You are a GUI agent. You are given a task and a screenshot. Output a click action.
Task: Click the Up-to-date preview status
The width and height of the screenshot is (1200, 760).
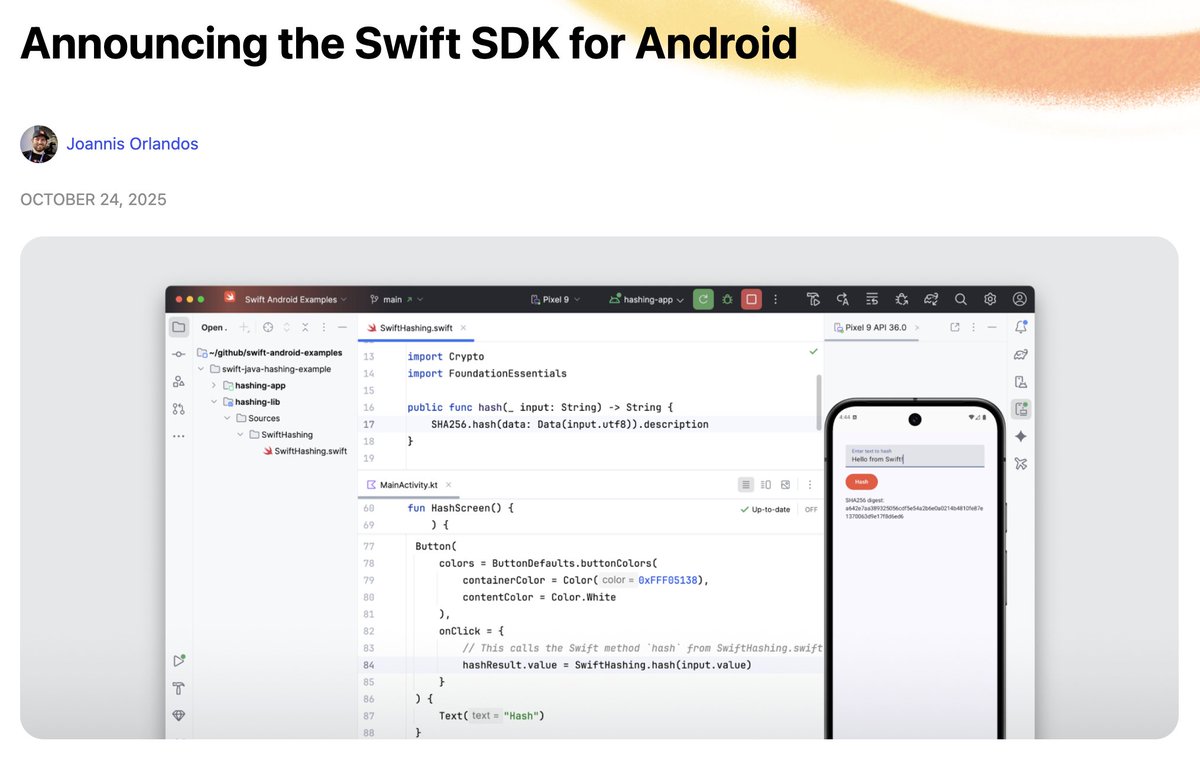[765, 510]
